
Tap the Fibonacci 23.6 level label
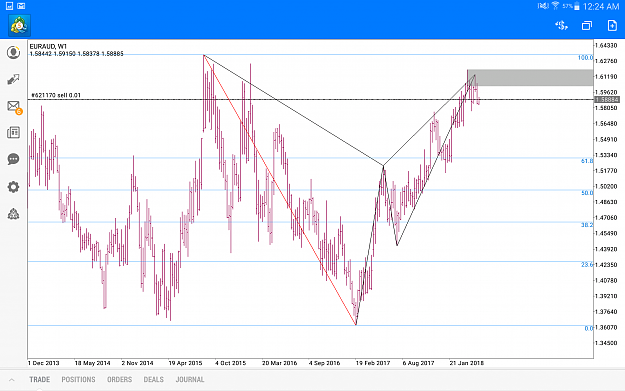(587, 265)
